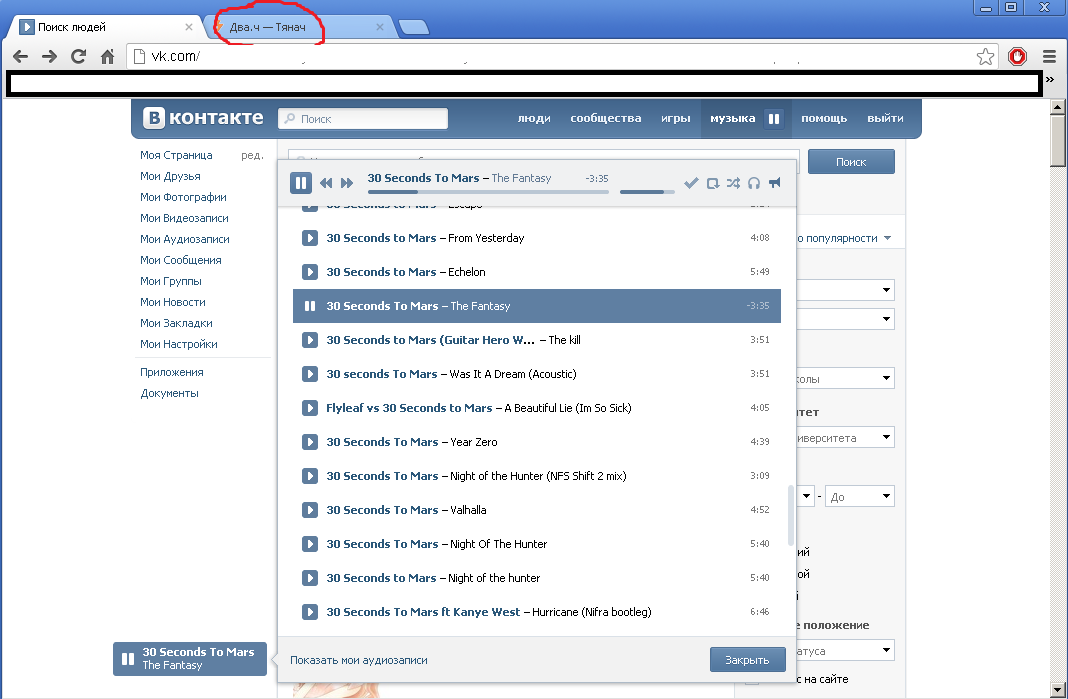Play Flyleaf's A Beautiful Lie (Im So Sick)
This screenshot has height=699, width=1068.
tap(310, 408)
